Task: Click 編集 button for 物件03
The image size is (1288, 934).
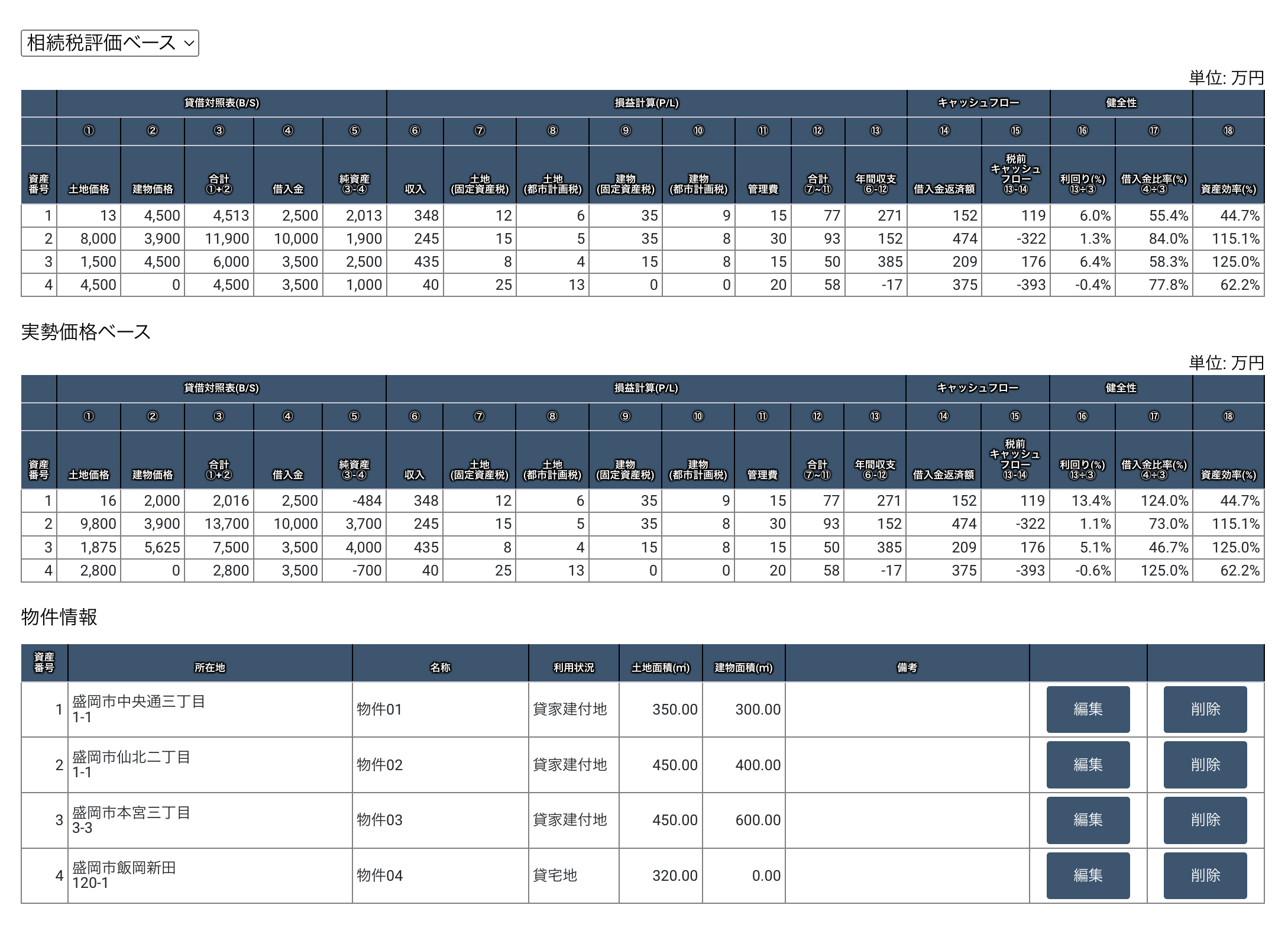Action: click(1088, 819)
